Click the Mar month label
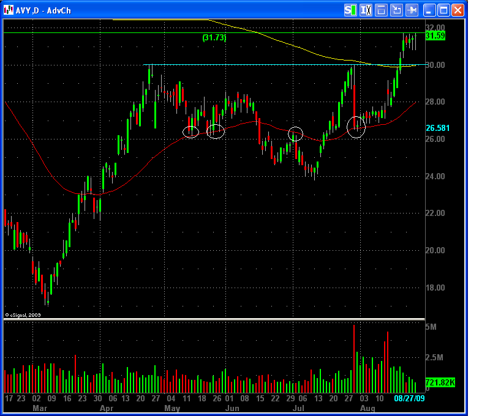The width and height of the screenshot is (490, 416). point(40,408)
